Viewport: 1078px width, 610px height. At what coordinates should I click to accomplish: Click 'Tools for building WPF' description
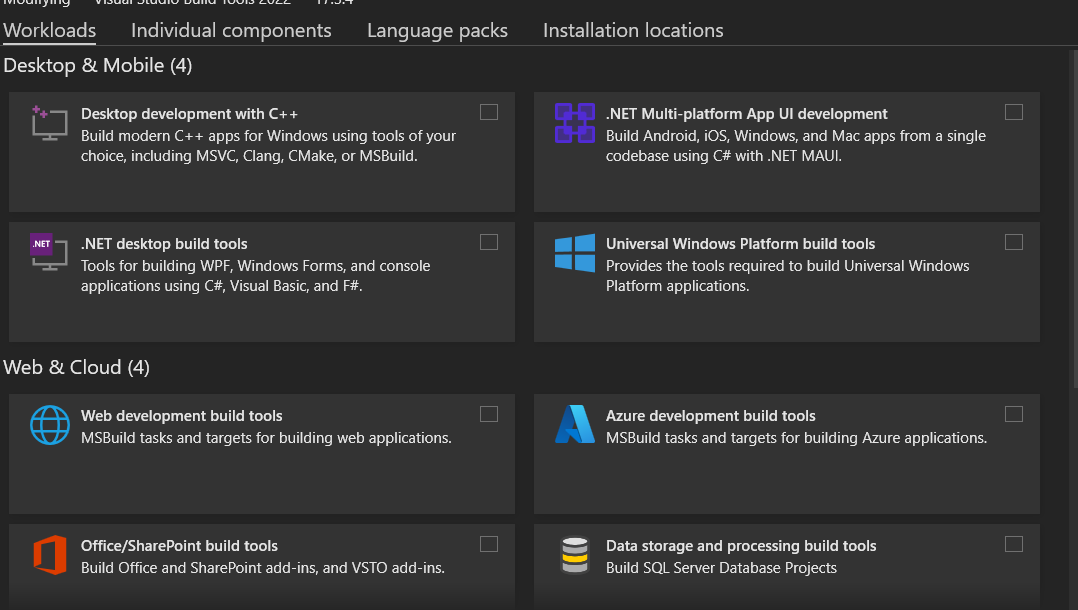point(255,276)
